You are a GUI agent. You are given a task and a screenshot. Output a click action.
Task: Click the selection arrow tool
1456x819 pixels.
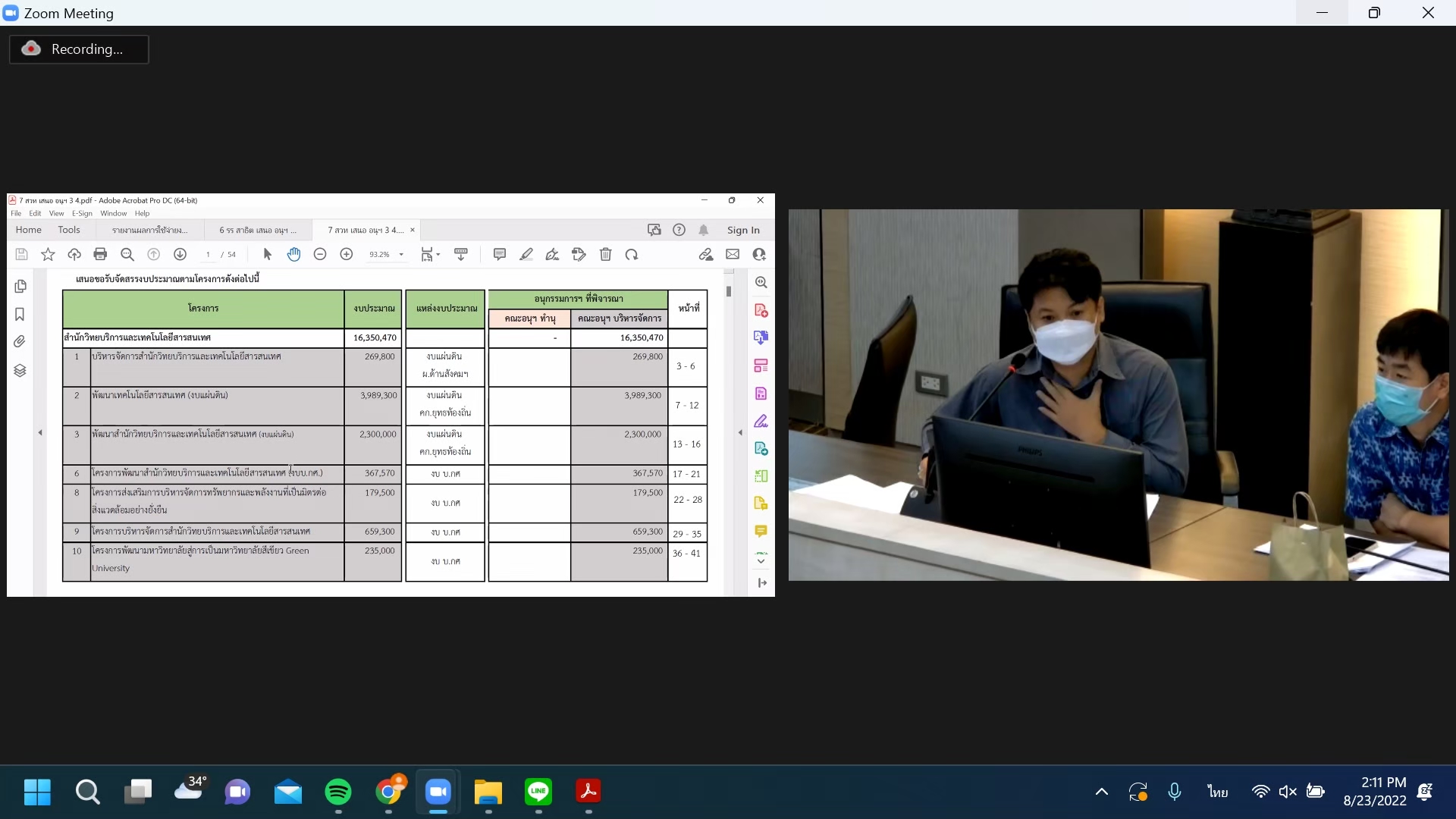pos(267,255)
